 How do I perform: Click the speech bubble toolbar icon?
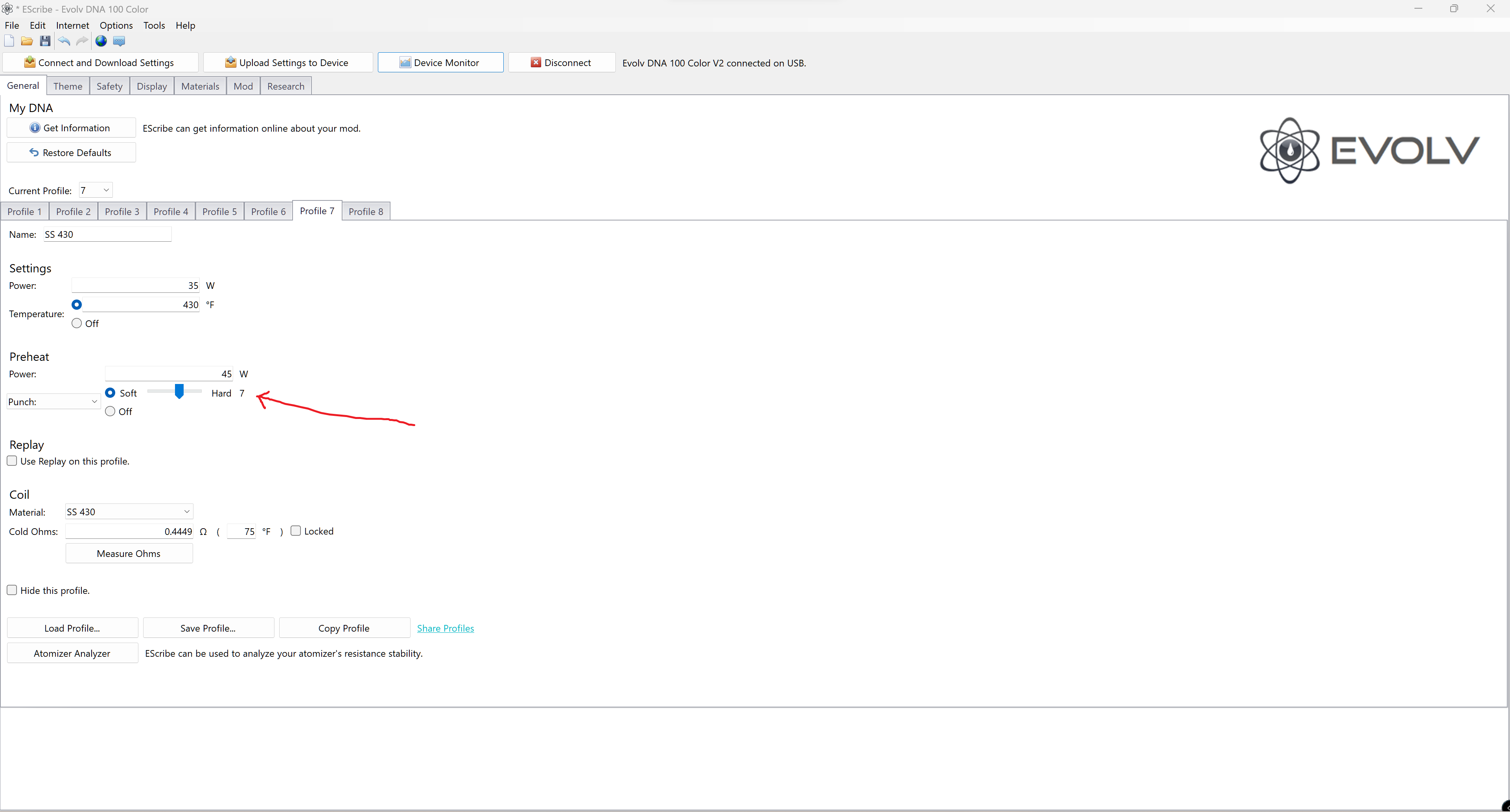click(119, 41)
